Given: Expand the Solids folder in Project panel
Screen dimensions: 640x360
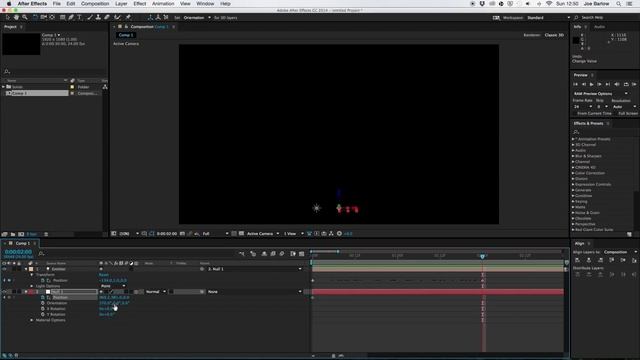Looking at the screenshot, I should [4, 87].
